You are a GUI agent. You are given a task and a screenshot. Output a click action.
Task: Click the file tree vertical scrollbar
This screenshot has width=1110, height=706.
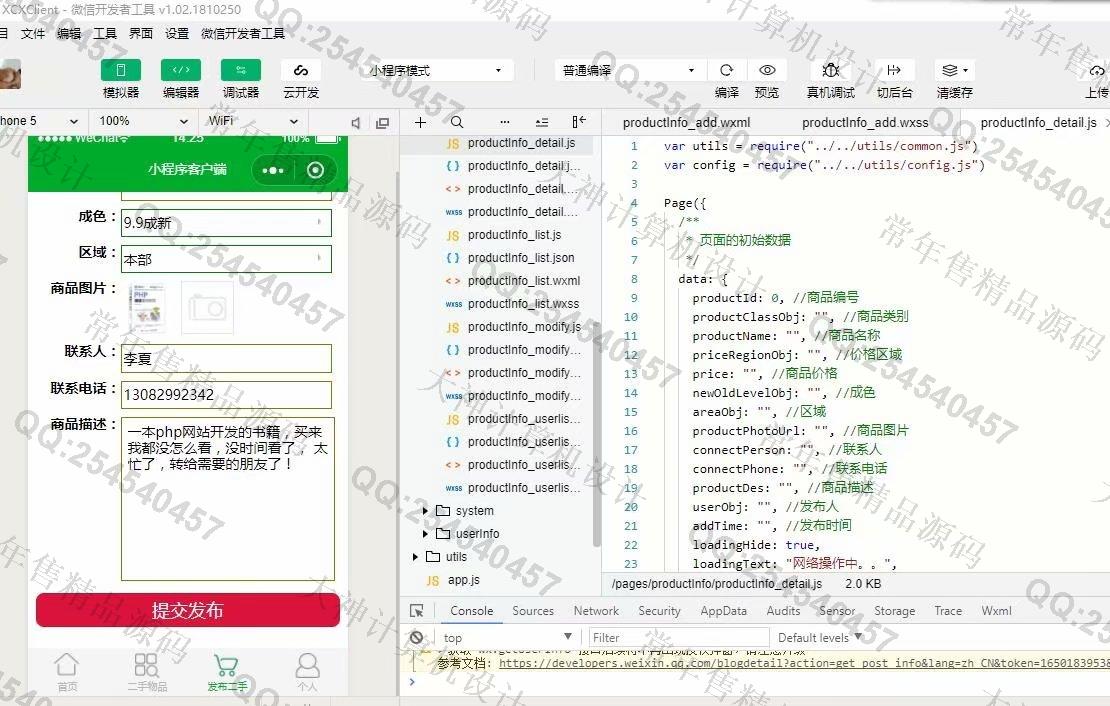coord(599,430)
